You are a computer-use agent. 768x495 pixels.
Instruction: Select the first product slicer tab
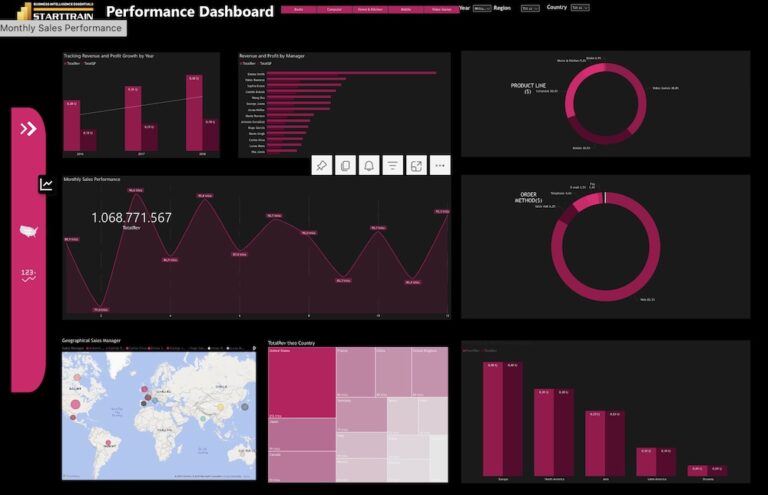(298, 9)
